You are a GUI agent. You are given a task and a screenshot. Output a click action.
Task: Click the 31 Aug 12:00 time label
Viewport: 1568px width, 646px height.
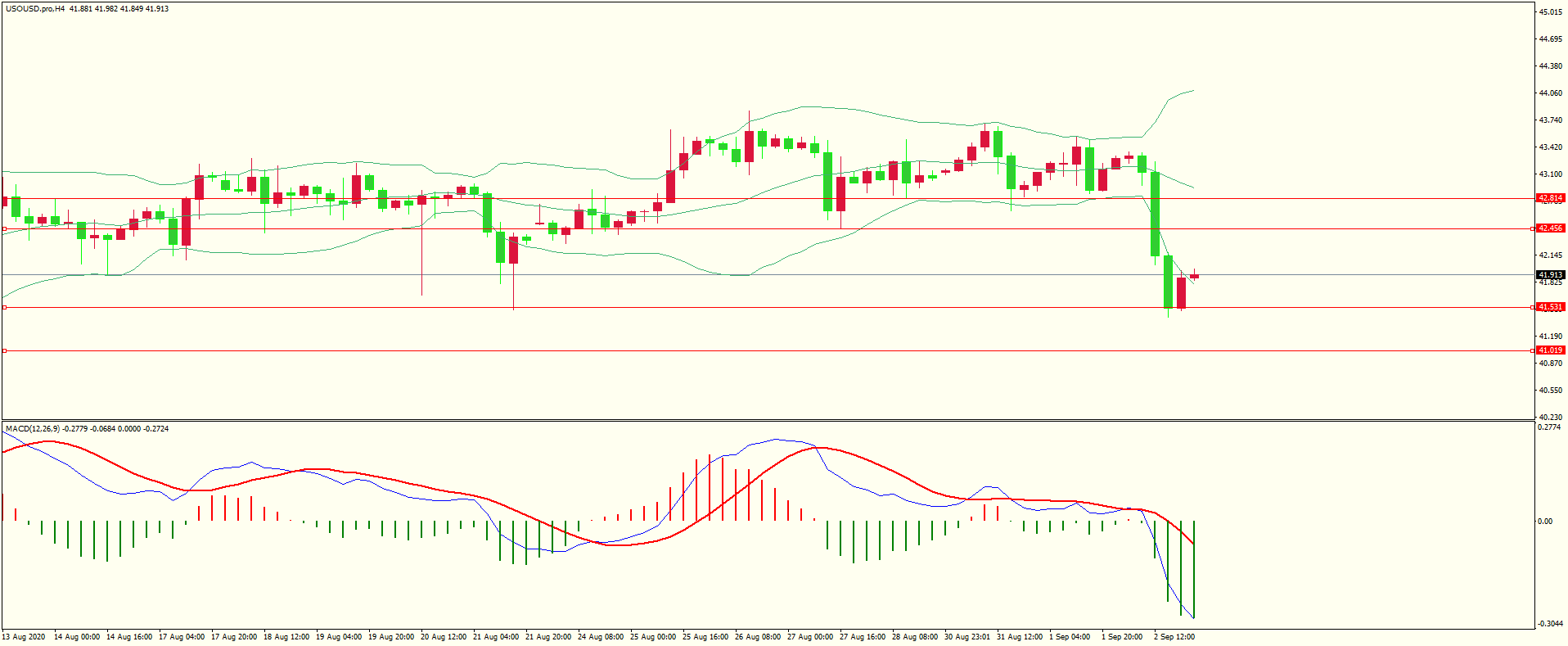click(1020, 637)
